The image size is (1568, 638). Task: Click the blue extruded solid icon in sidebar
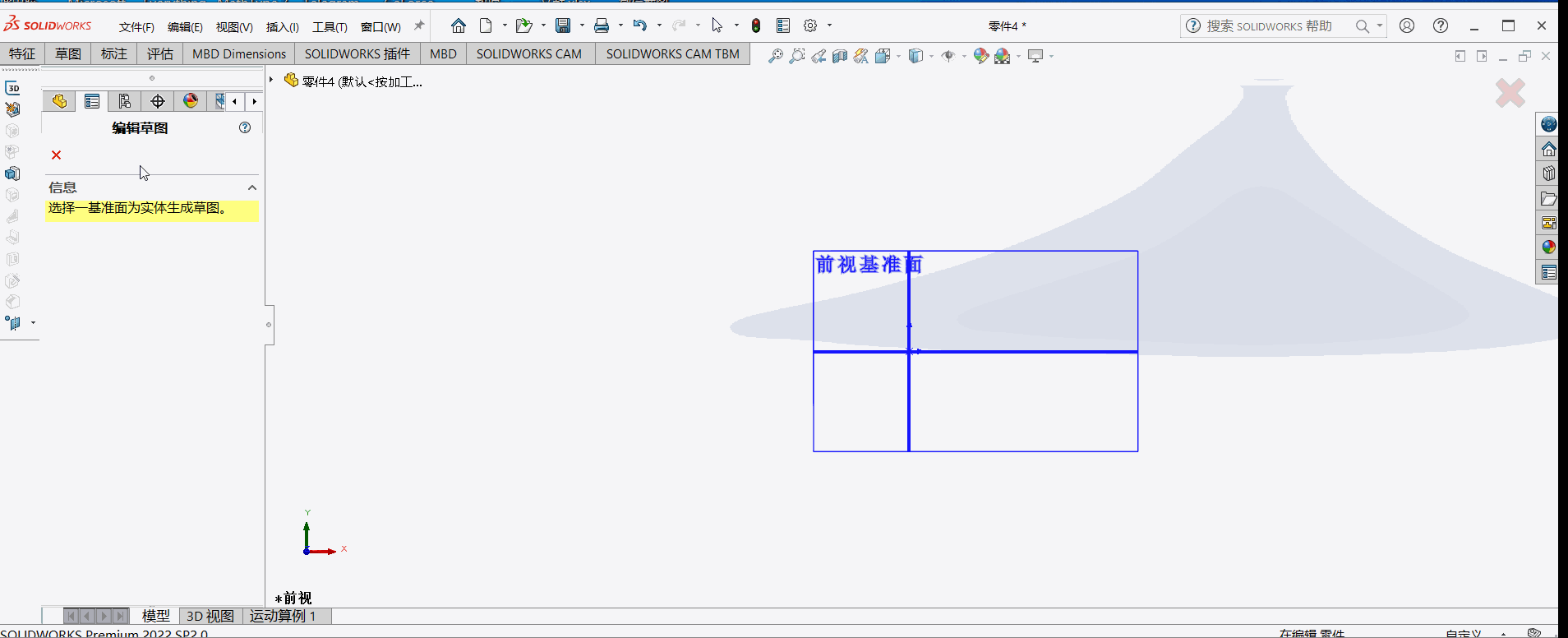[13, 173]
